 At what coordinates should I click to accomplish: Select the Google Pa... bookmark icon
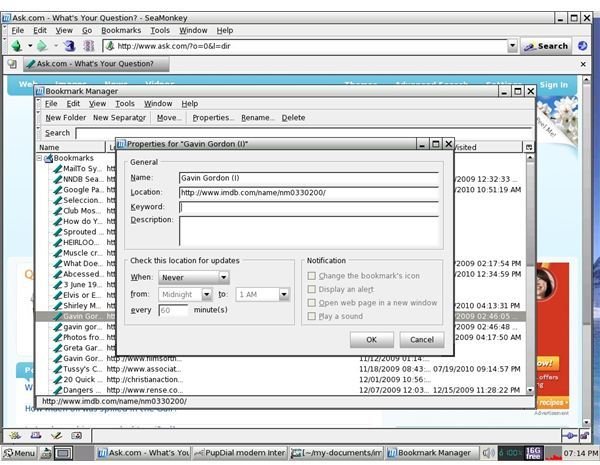coord(58,190)
